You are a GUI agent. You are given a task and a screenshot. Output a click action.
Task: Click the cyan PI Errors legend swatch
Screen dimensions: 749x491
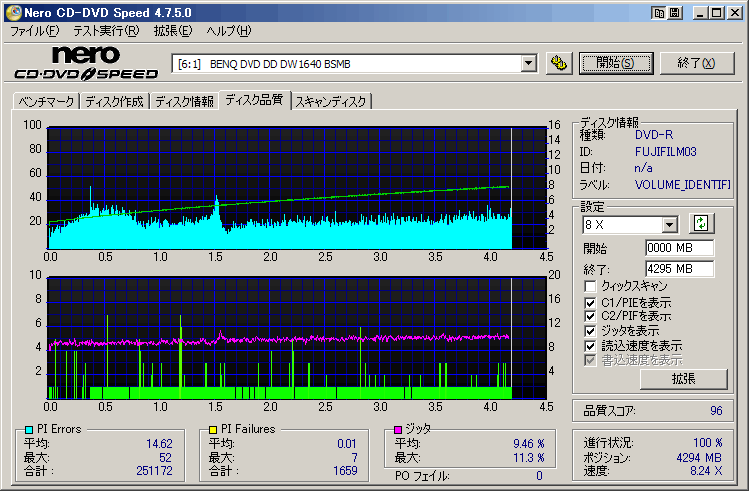(x=29, y=429)
